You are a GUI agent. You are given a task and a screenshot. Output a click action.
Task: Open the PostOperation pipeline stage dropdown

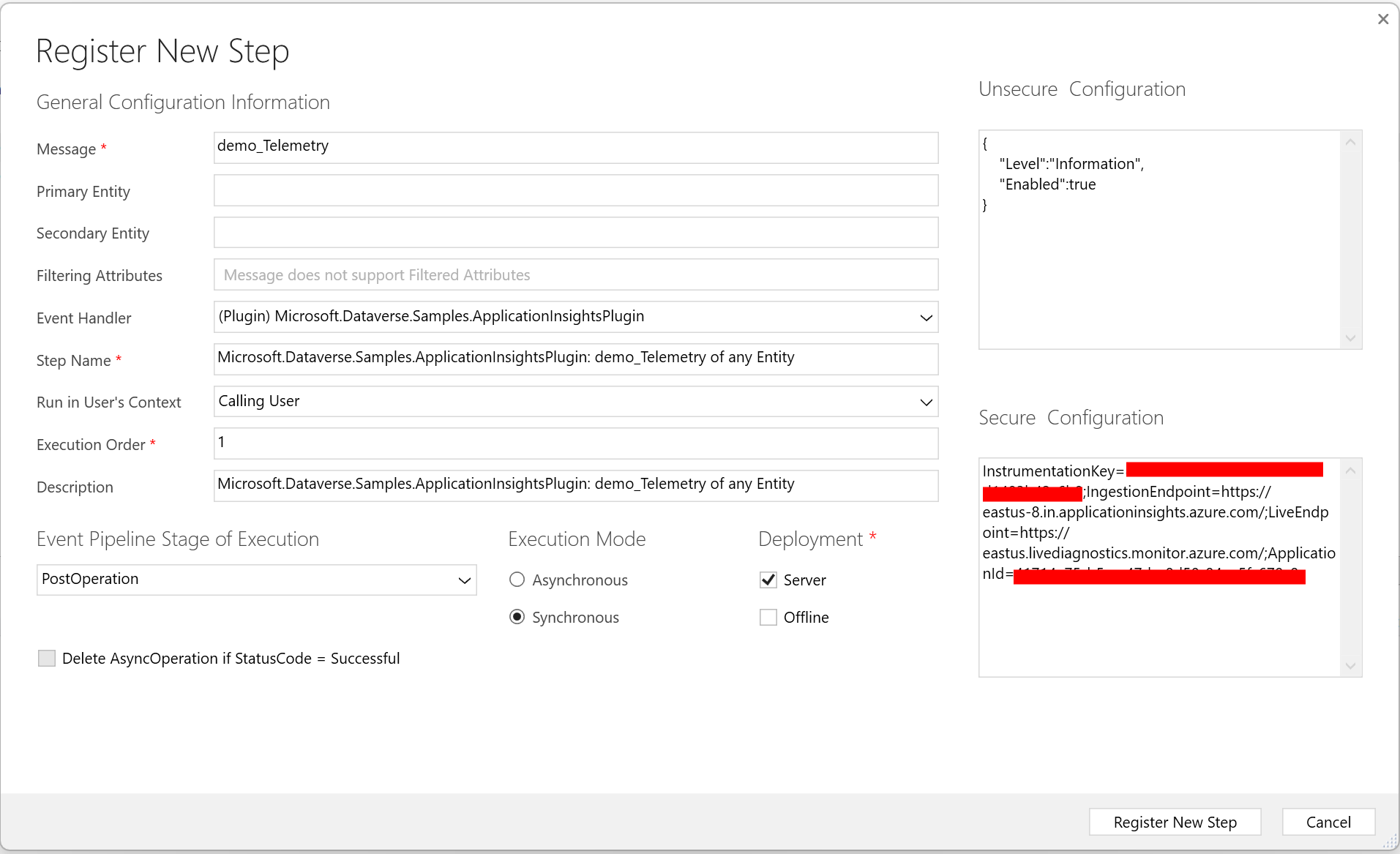[x=463, y=580]
